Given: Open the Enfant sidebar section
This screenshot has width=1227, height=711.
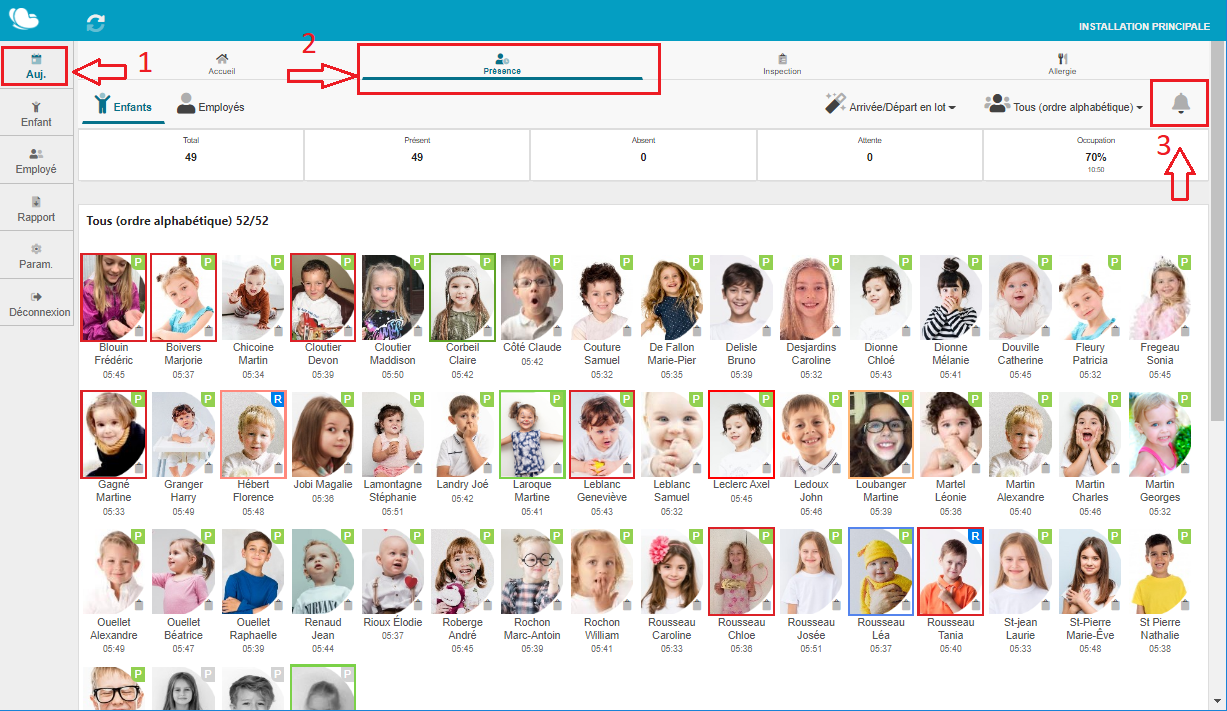Looking at the screenshot, I should pyautogui.click(x=36, y=113).
